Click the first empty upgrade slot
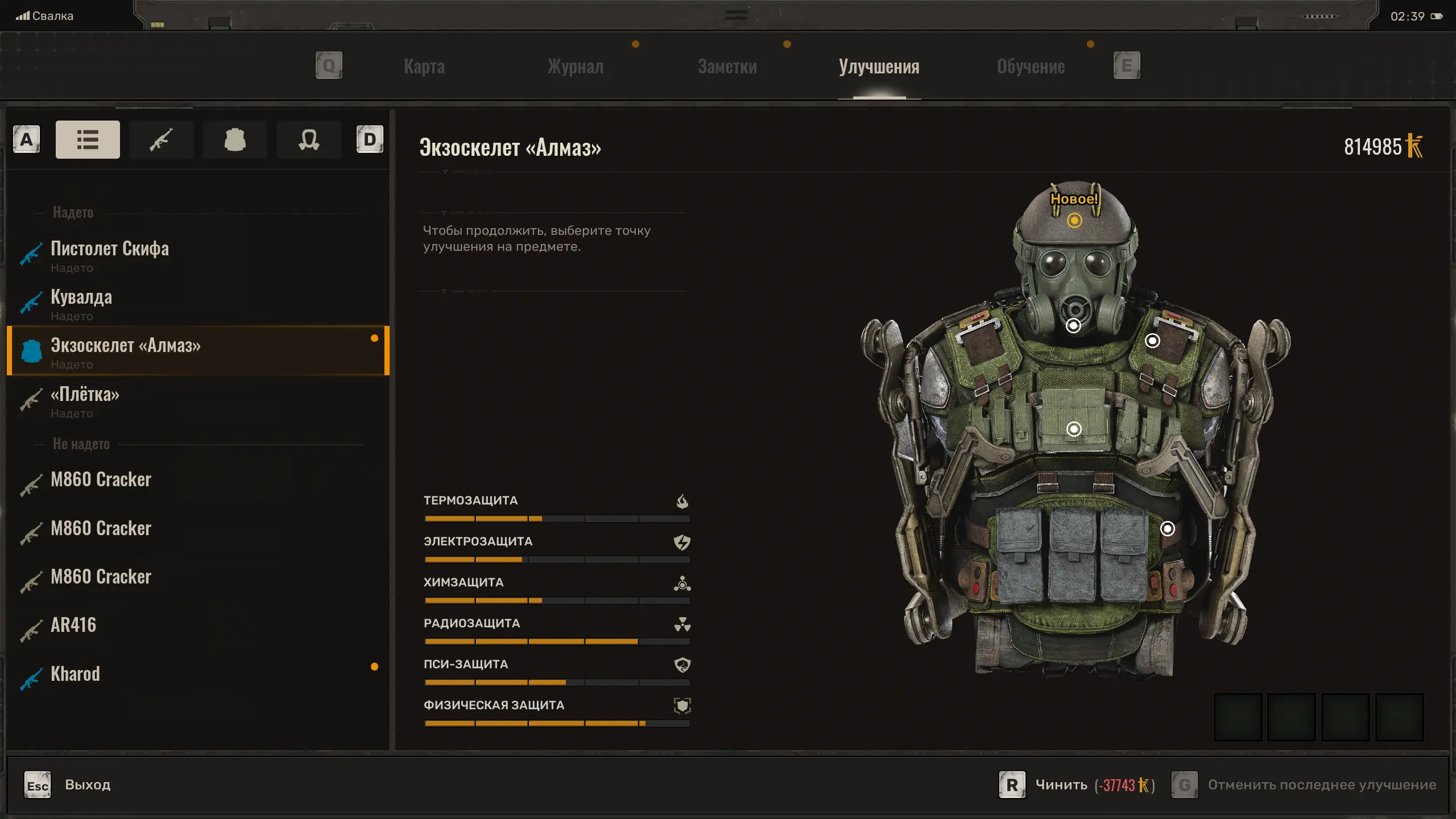 click(1238, 717)
